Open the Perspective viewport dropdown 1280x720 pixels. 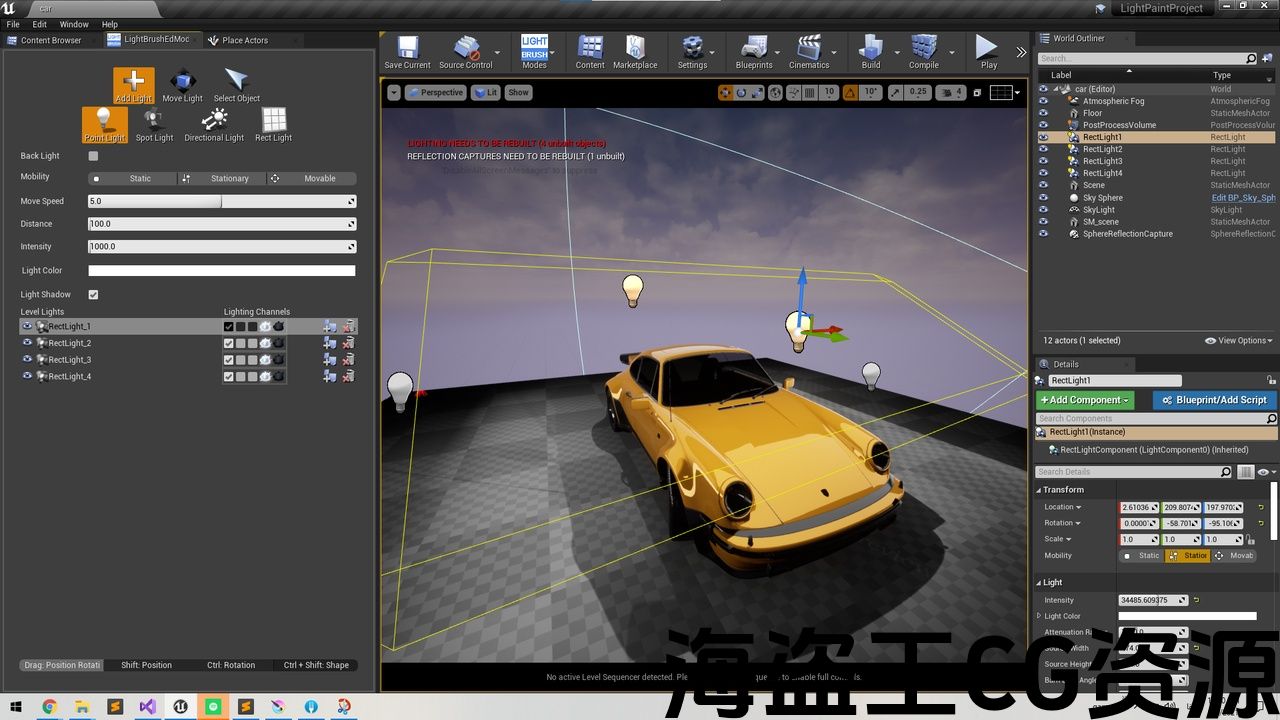pos(435,92)
